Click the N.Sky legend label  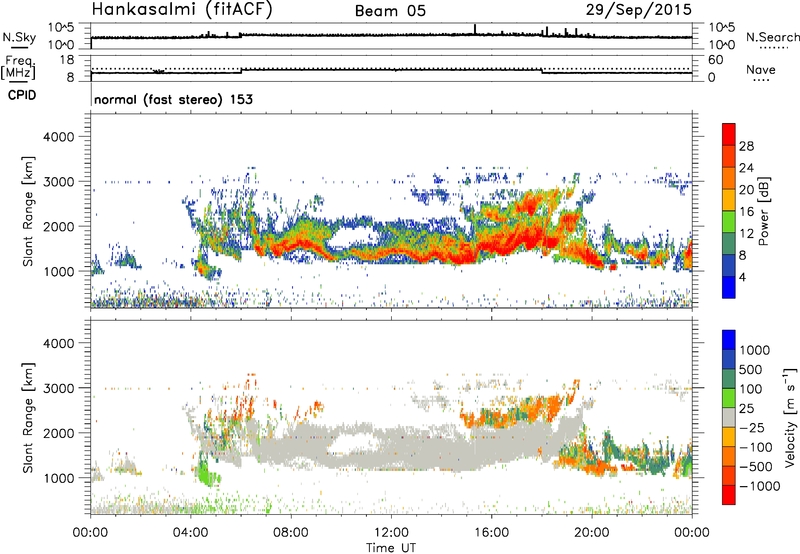(19, 37)
